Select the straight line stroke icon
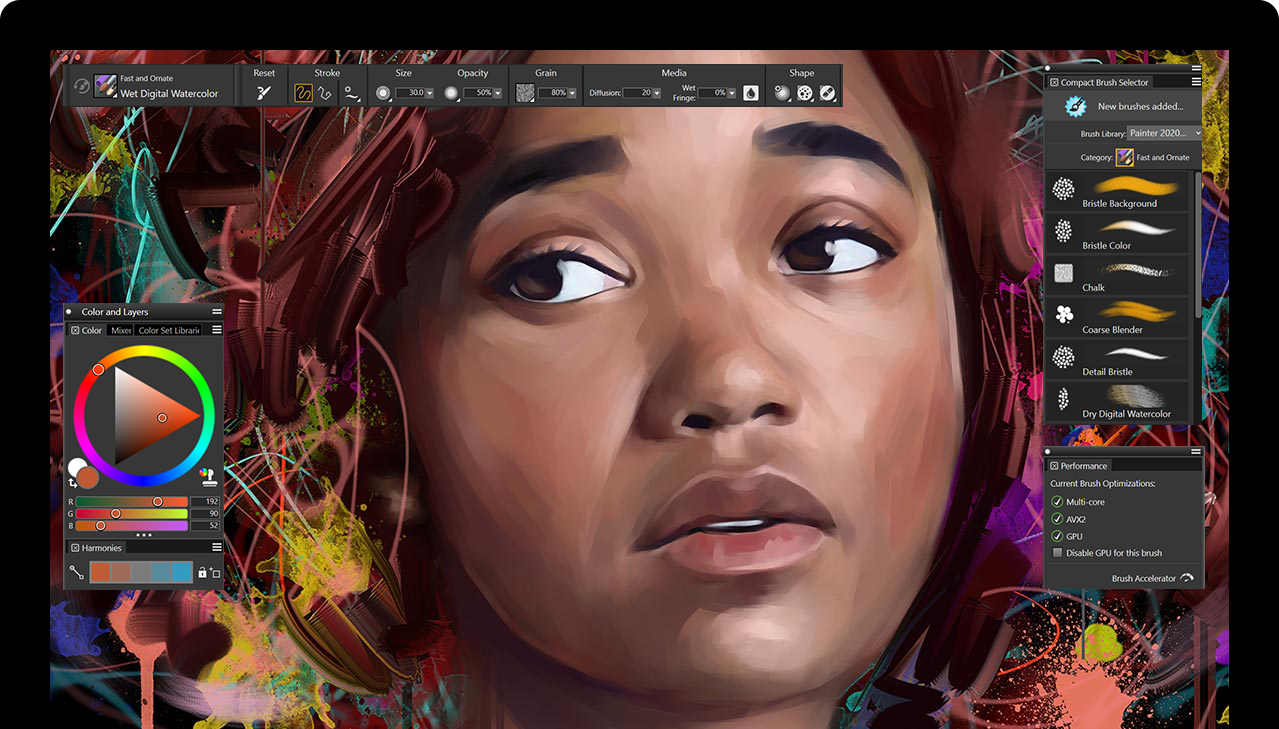 pos(325,93)
